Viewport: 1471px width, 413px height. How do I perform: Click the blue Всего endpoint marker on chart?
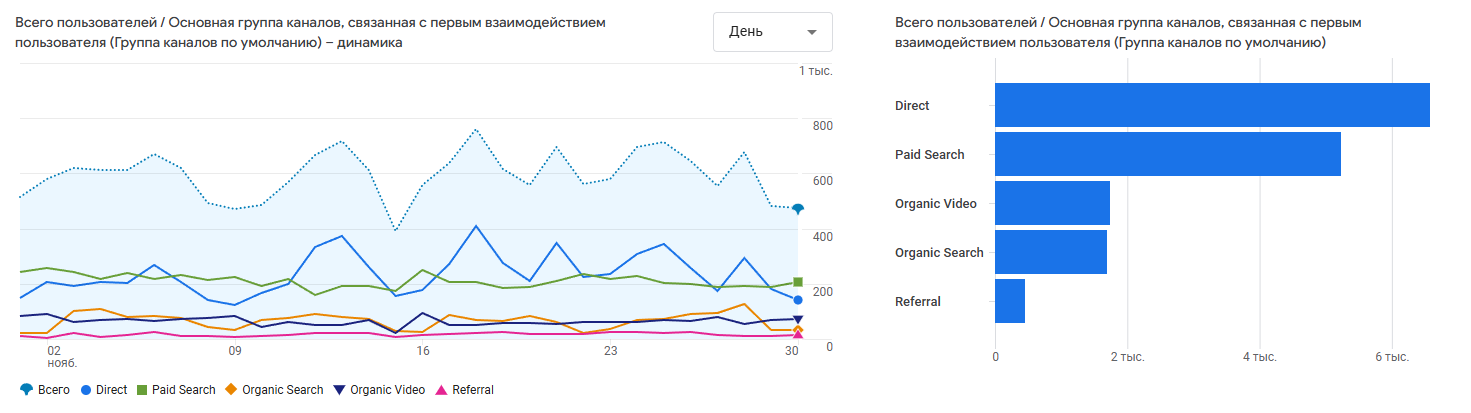[798, 209]
